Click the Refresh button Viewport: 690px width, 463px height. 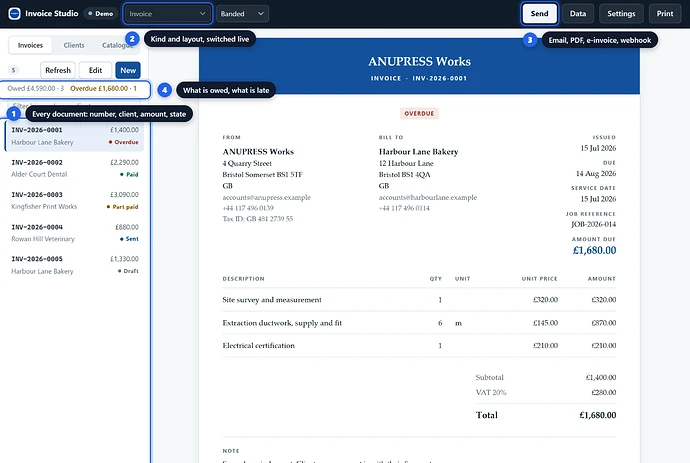pos(58,70)
